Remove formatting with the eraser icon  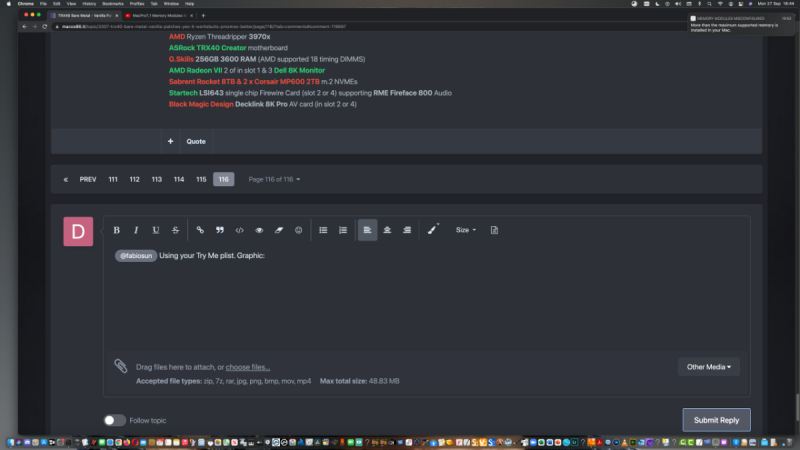[279, 230]
